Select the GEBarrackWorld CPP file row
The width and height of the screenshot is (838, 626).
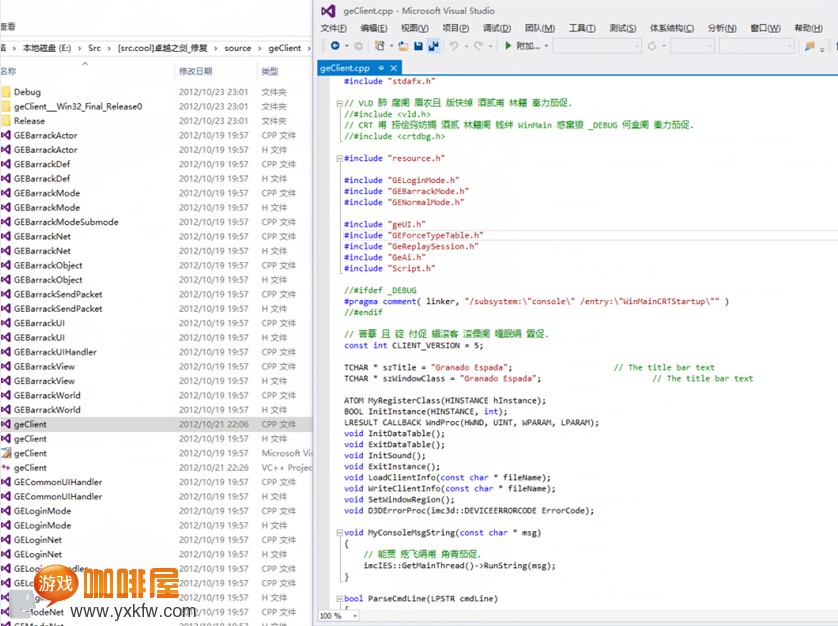coord(47,395)
